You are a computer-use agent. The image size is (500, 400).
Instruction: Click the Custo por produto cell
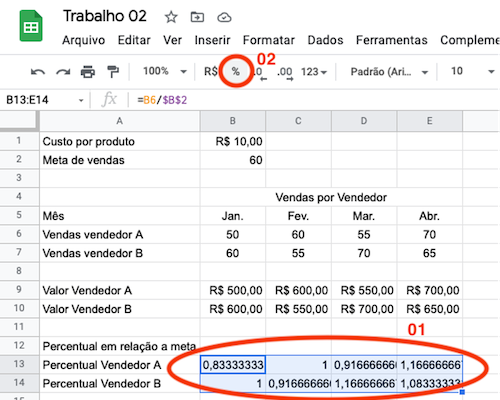coord(120,141)
